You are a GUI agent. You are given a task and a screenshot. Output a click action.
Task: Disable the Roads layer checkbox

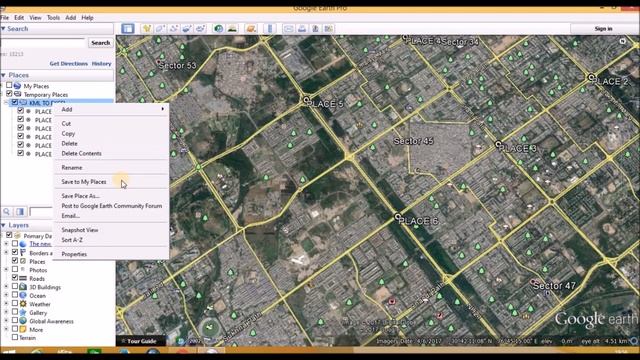coord(15,278)
